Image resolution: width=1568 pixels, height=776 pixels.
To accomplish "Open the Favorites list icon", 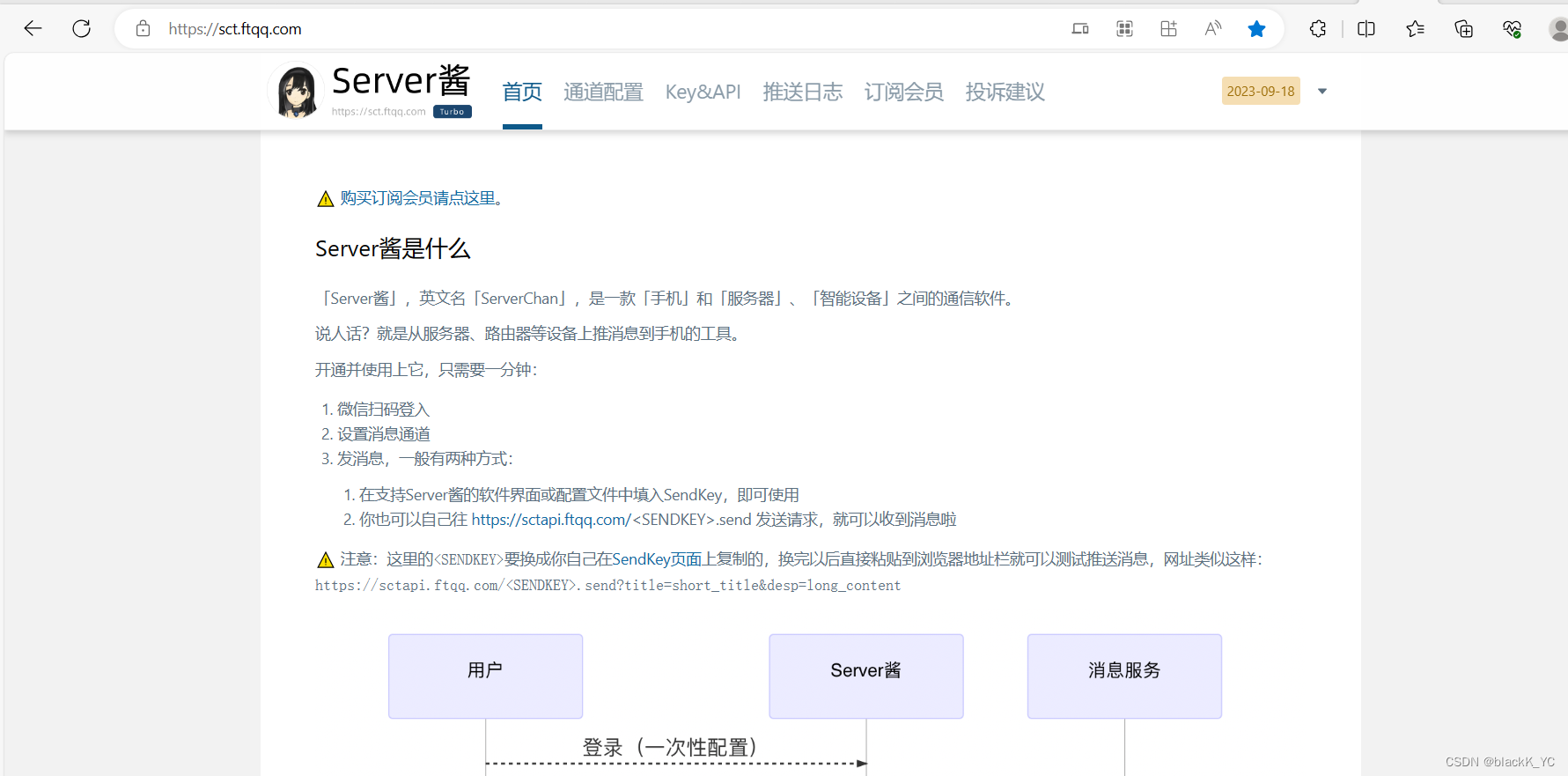I will pos(1415,29).
